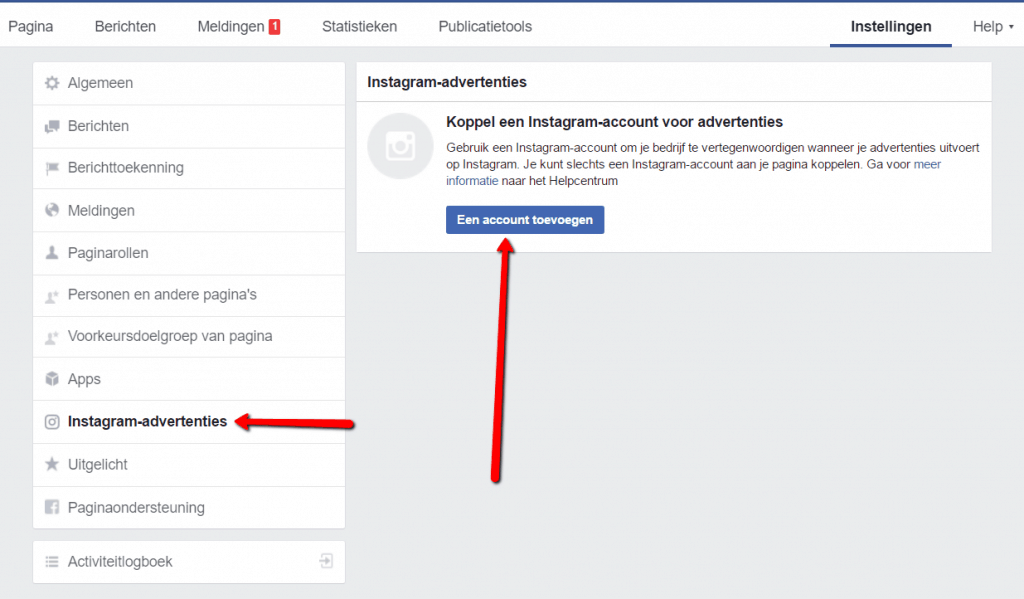Select the flag icon for Berichttoekenning

[51, 168]
